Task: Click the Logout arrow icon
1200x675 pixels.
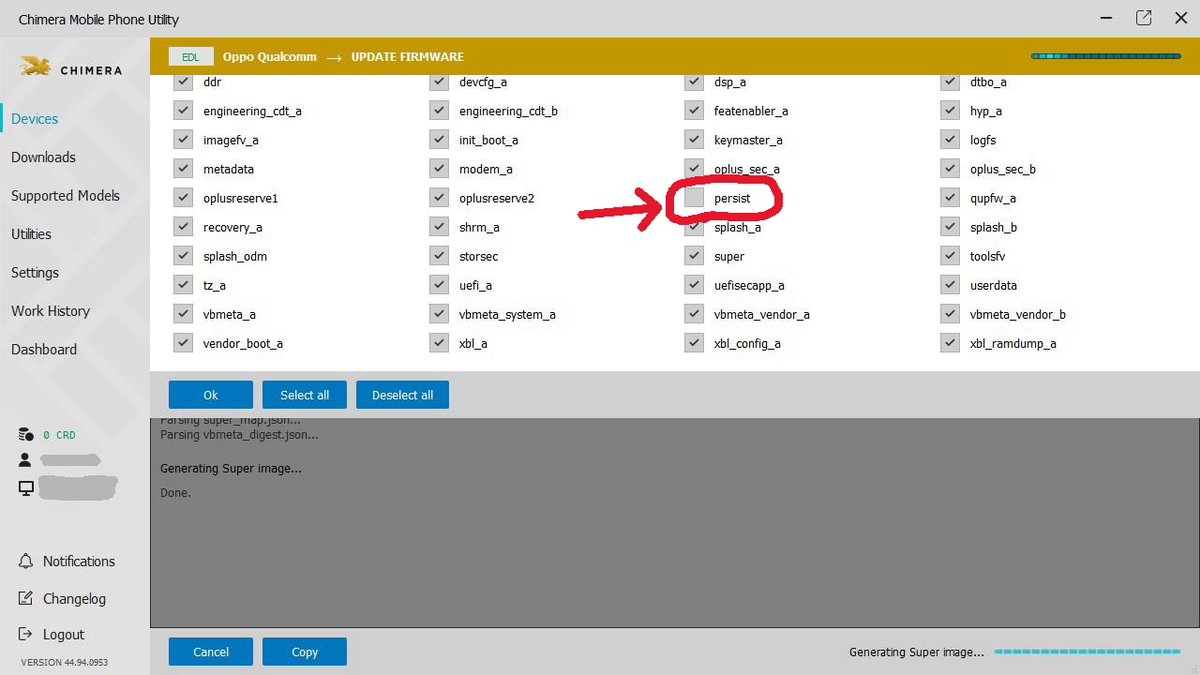Action: click(26, 634)
